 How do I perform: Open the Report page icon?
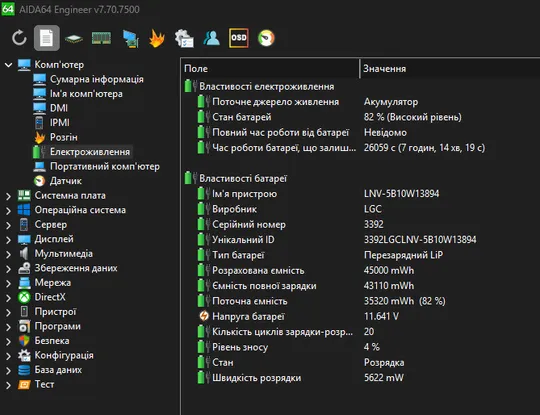pos(46,38)
